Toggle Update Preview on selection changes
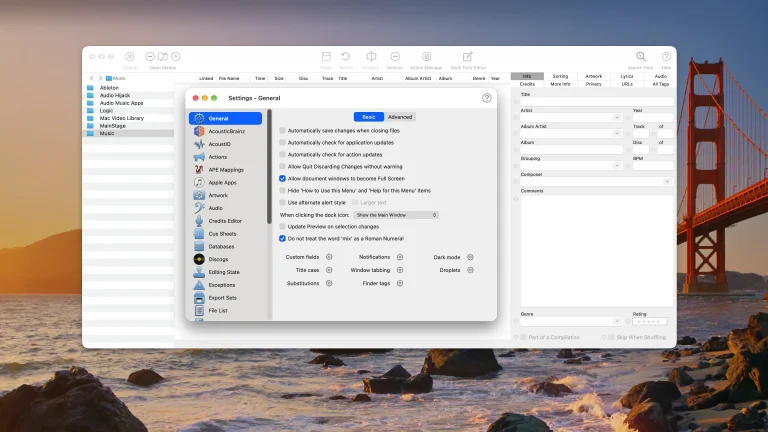This screenshot has width=768, height=432. [x=282, y=226]
